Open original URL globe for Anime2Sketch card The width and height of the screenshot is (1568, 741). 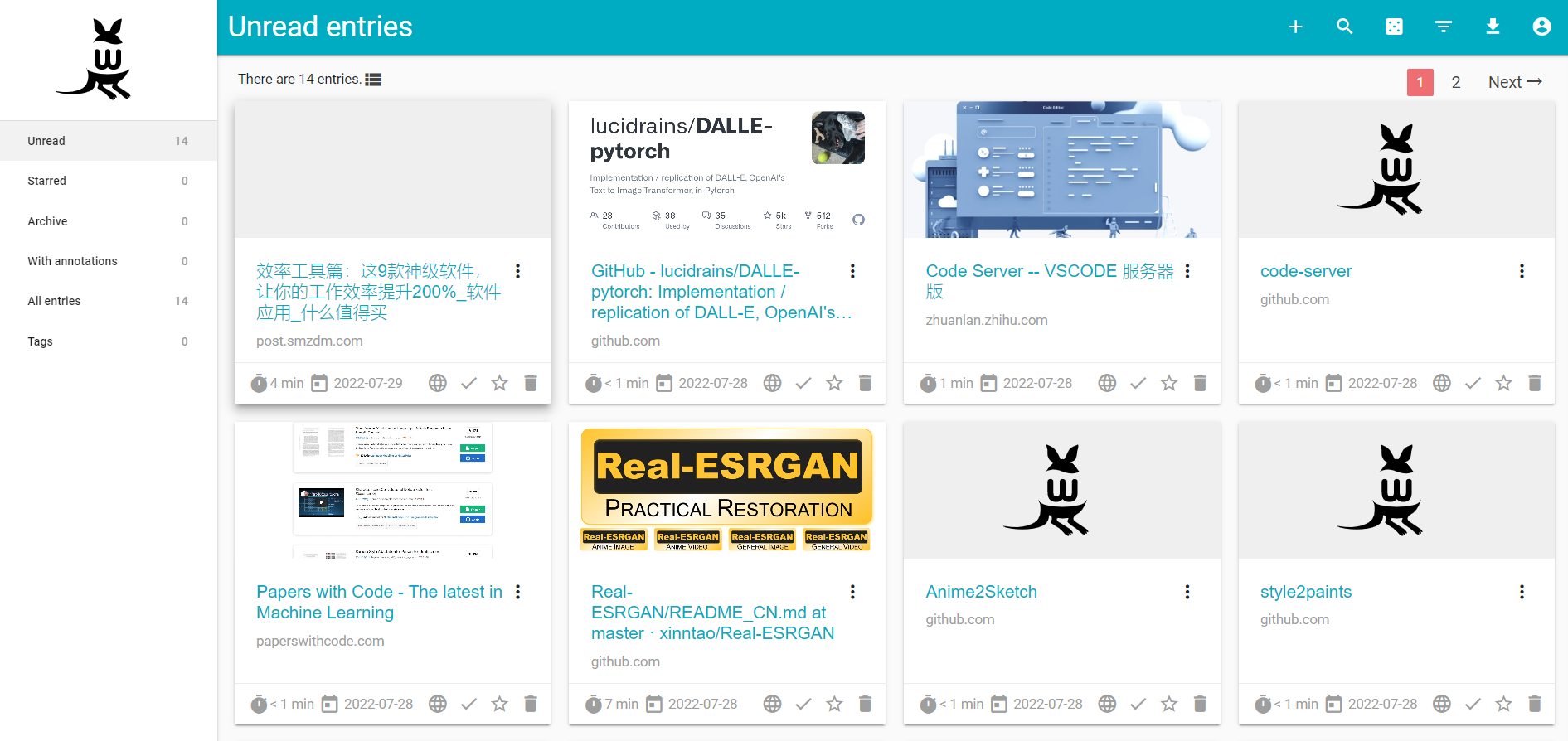click(1107, 704)
